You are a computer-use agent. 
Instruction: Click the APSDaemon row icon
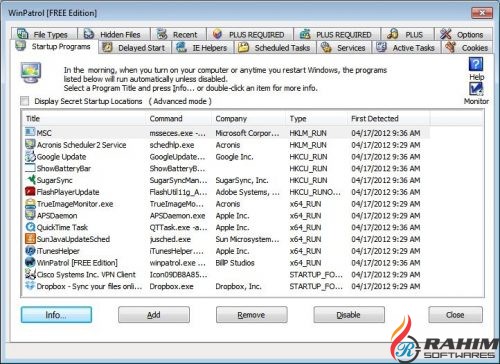(30, 215)
